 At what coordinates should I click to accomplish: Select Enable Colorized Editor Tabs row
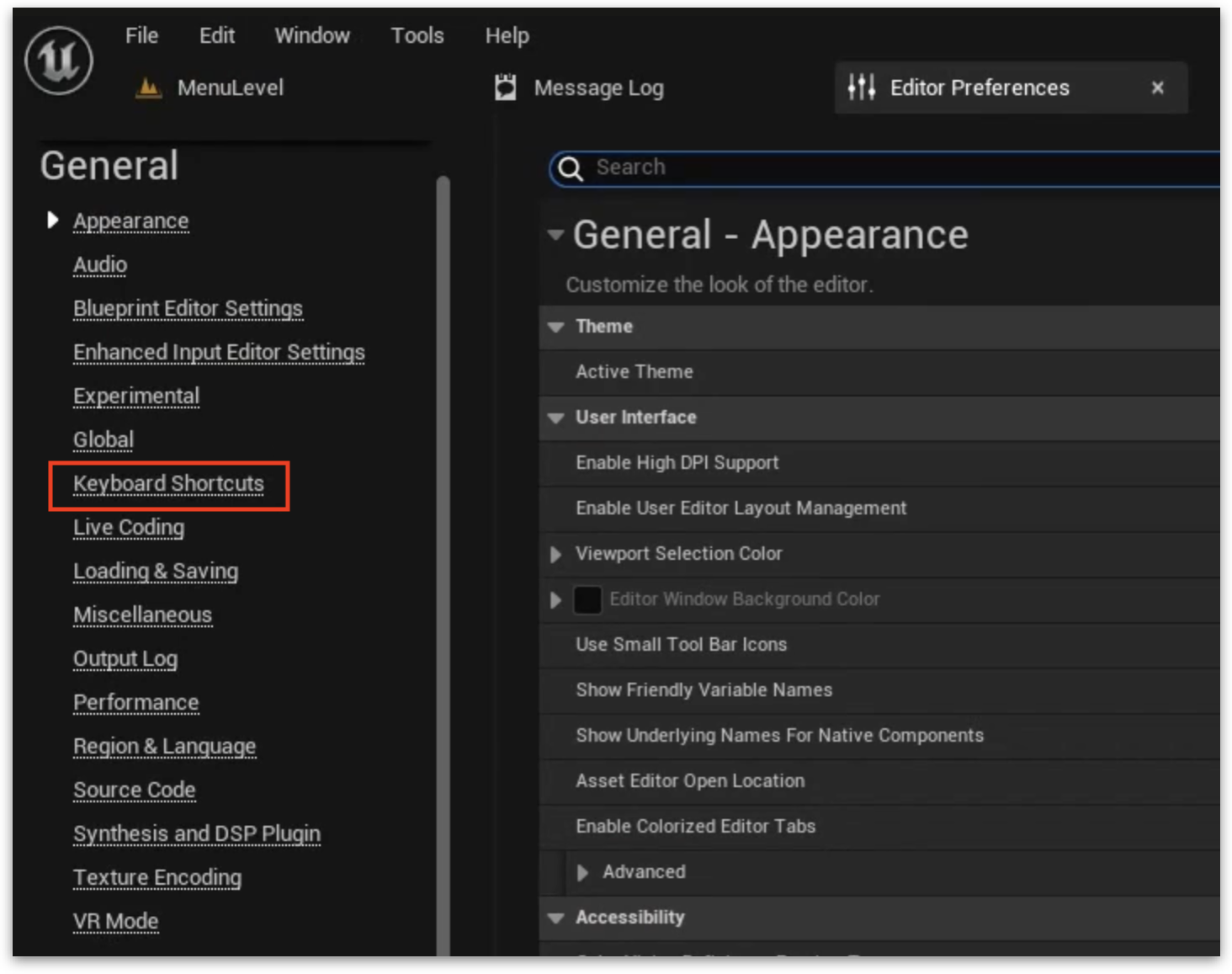coord(879,827)
